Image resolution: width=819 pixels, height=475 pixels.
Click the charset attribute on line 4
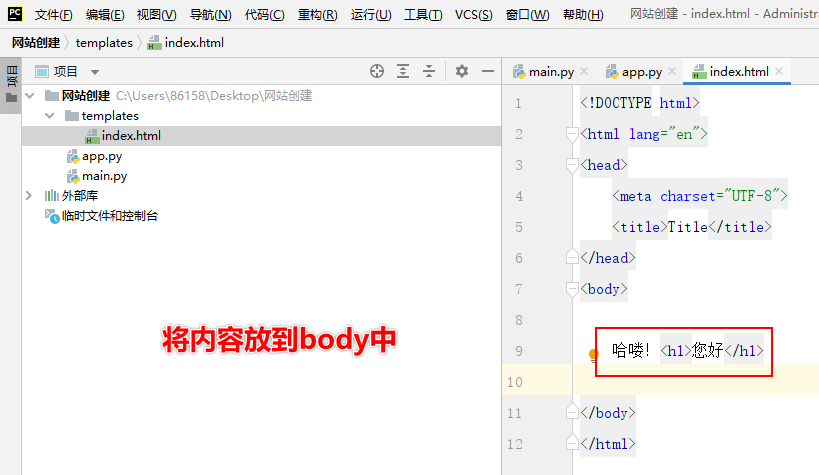pyautogui.click(x=687, y=196)
